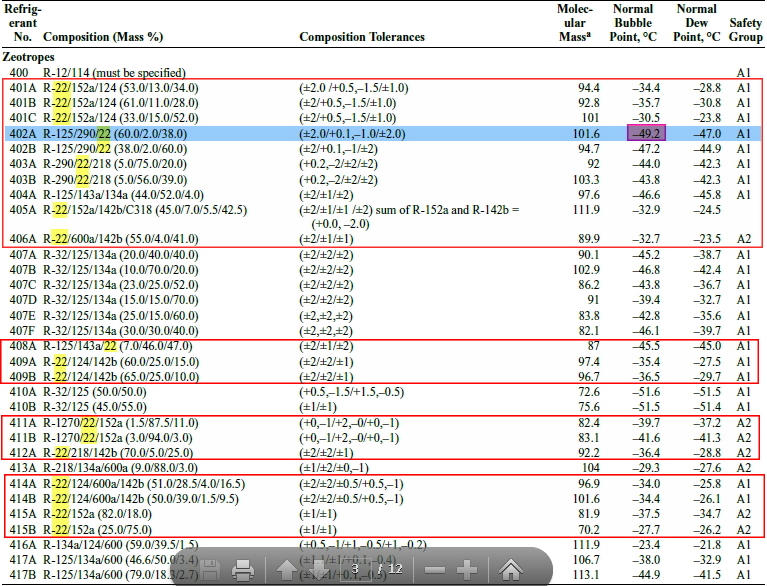Click composition 'R-125/290/22 (38.0/2.0/60.0)'
Image resolution: width=767 pixels, height=586 pixels.
pyautogui.click(x=115, y=149)
